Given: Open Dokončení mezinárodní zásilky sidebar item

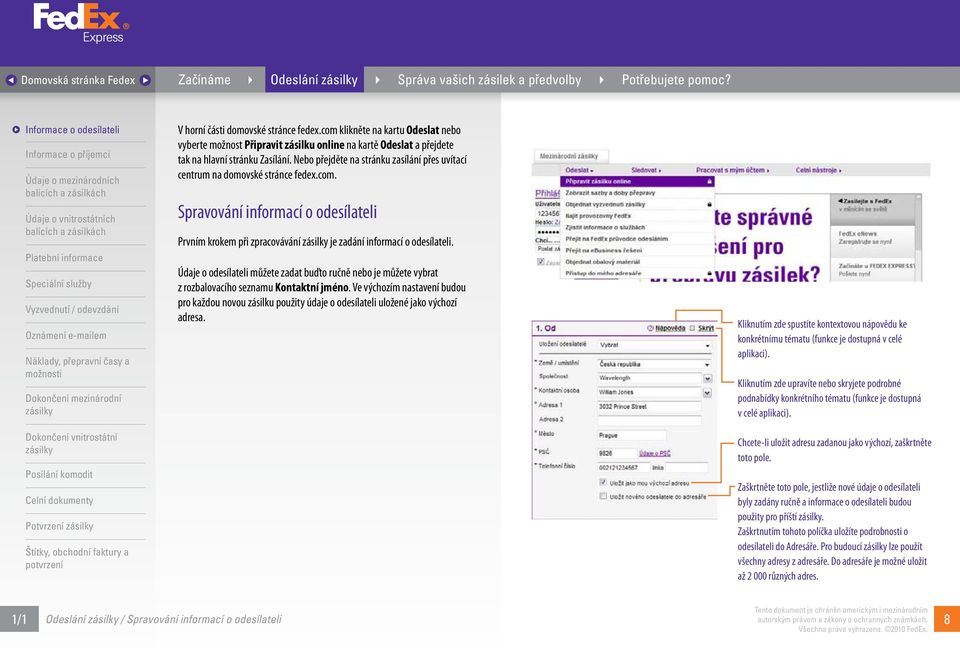Looking at the screenshot, I should click(x=73, y=405).
